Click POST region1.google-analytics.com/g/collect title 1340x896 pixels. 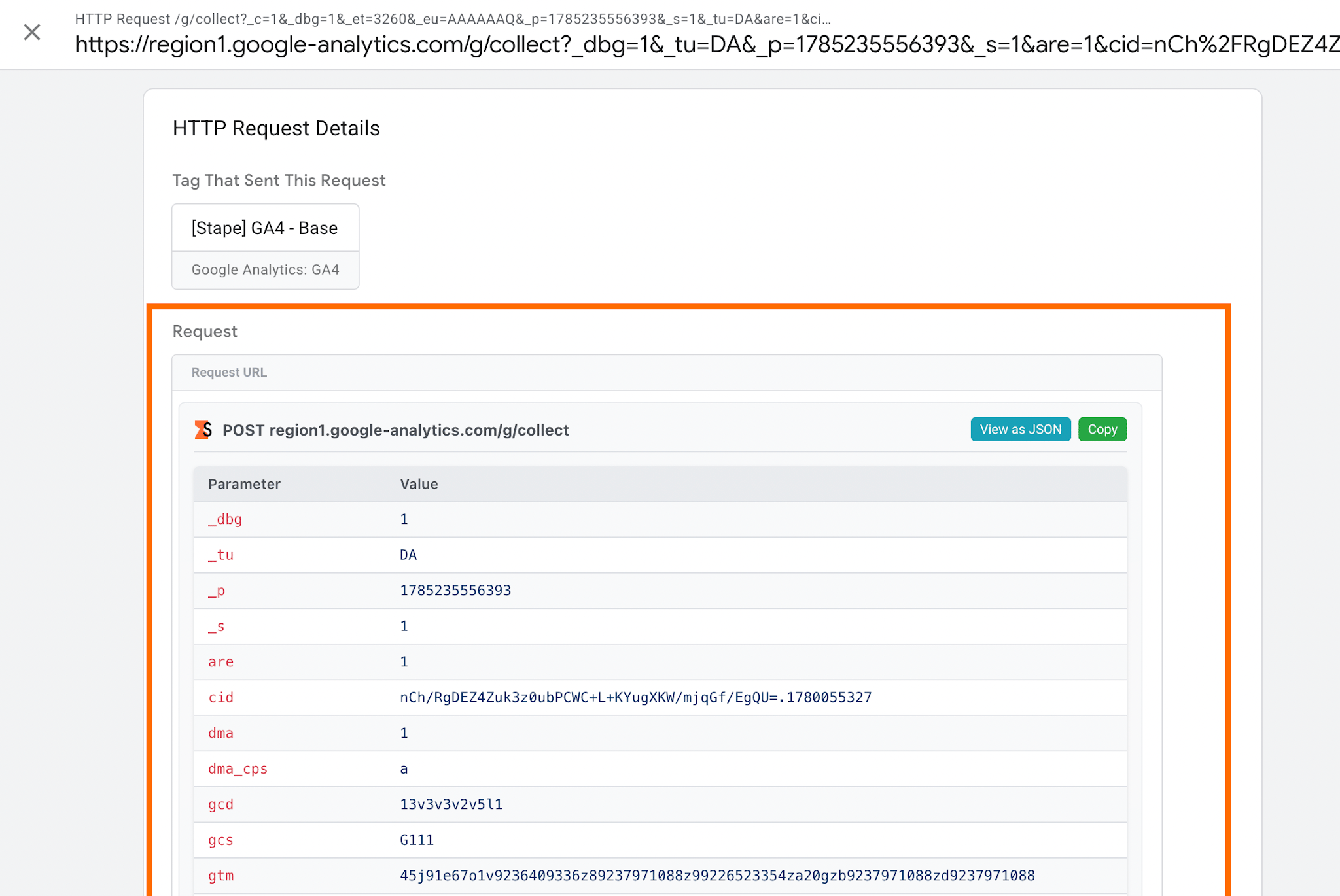pos(395,430)
